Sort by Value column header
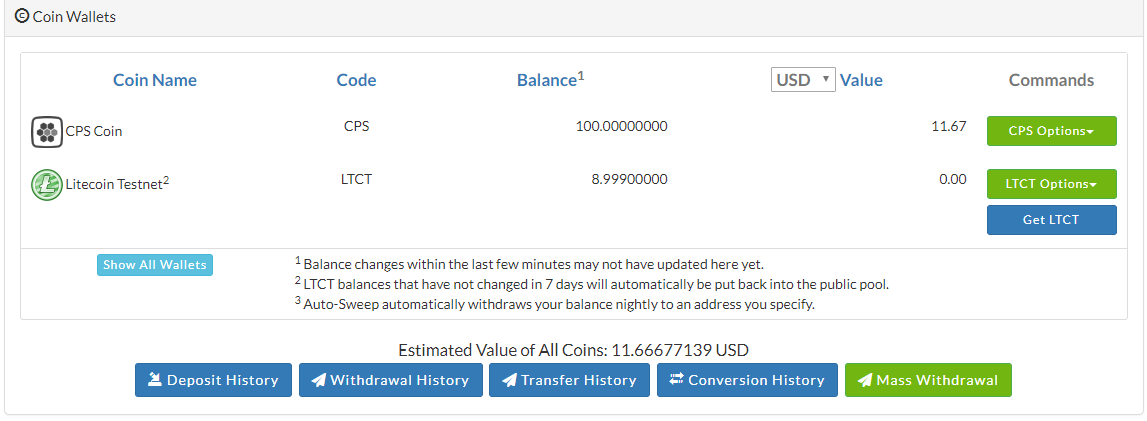Screen dimensions: 1147x421 point(861,80)
